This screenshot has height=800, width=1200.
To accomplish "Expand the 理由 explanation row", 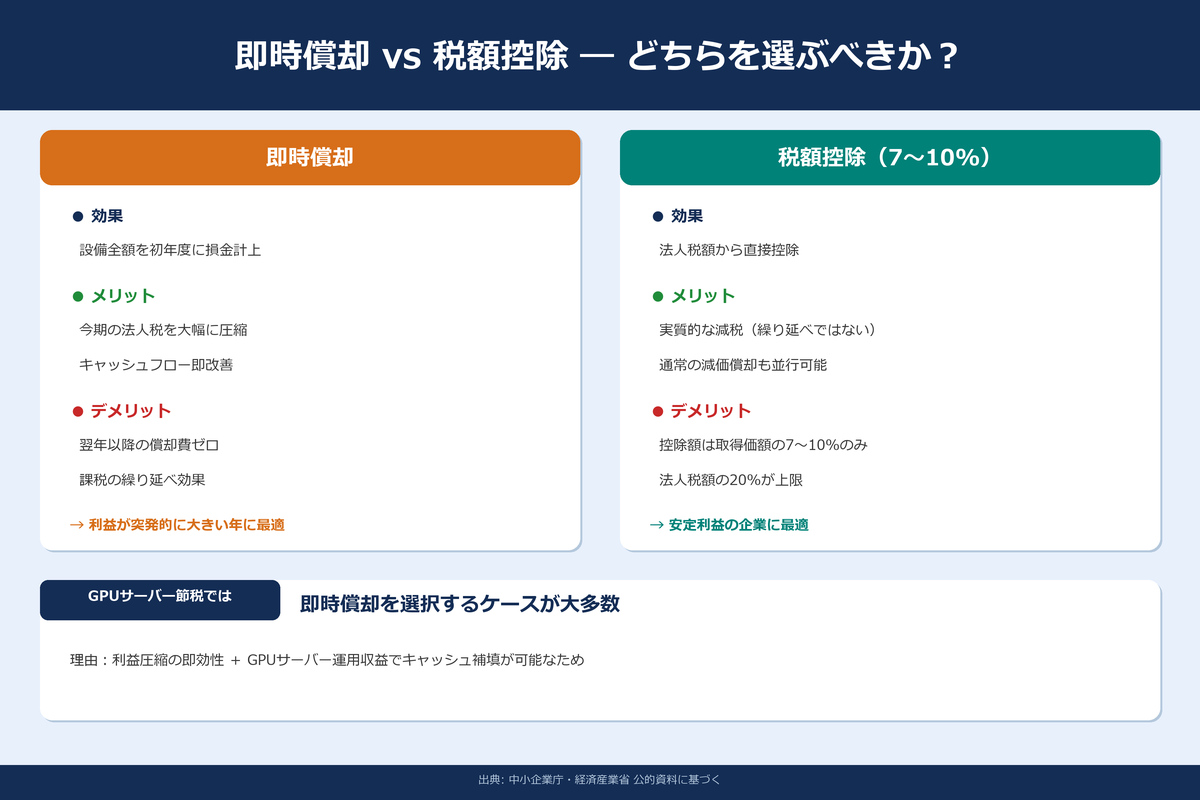I will 328,660.
